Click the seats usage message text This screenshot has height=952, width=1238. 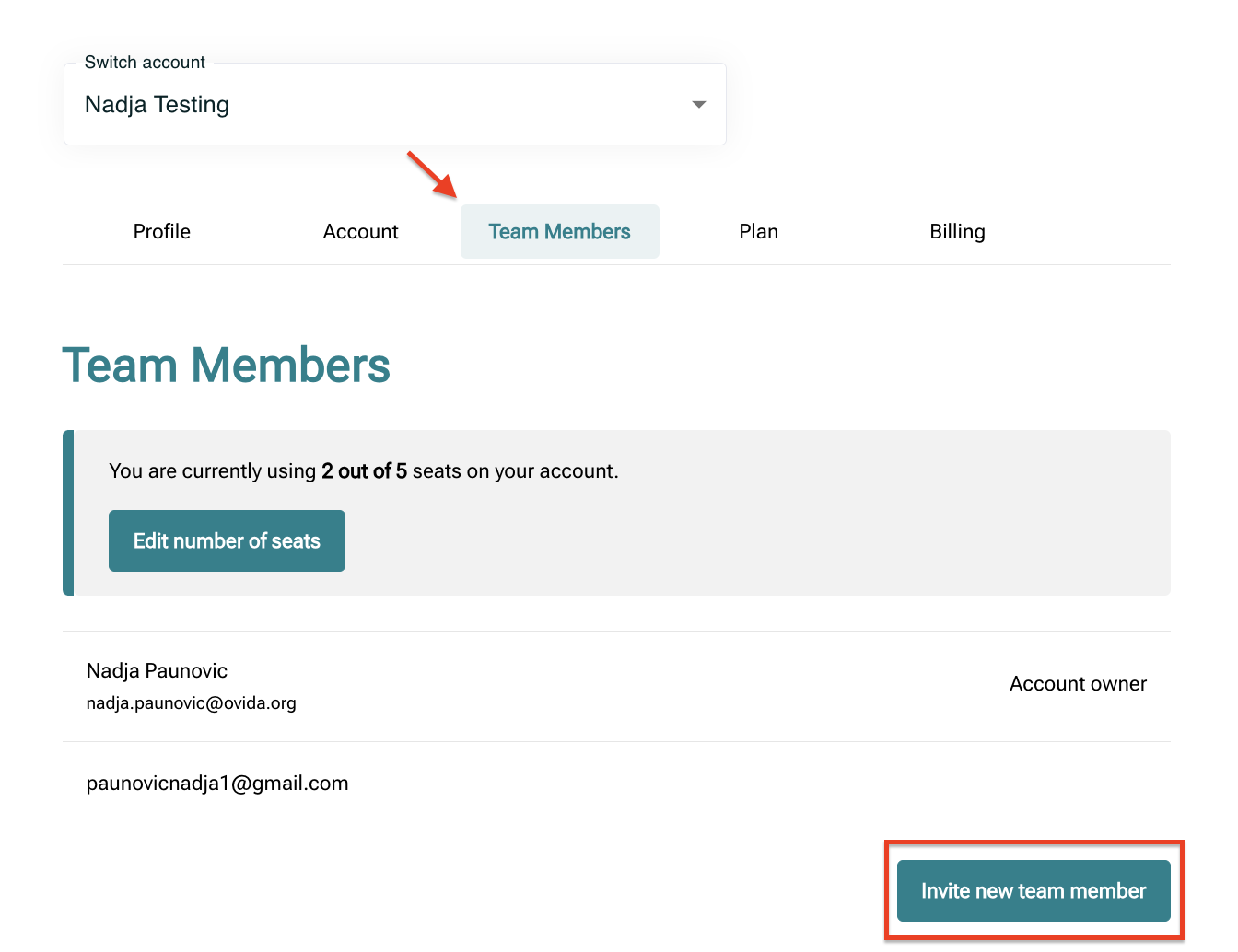click(364, 470)
